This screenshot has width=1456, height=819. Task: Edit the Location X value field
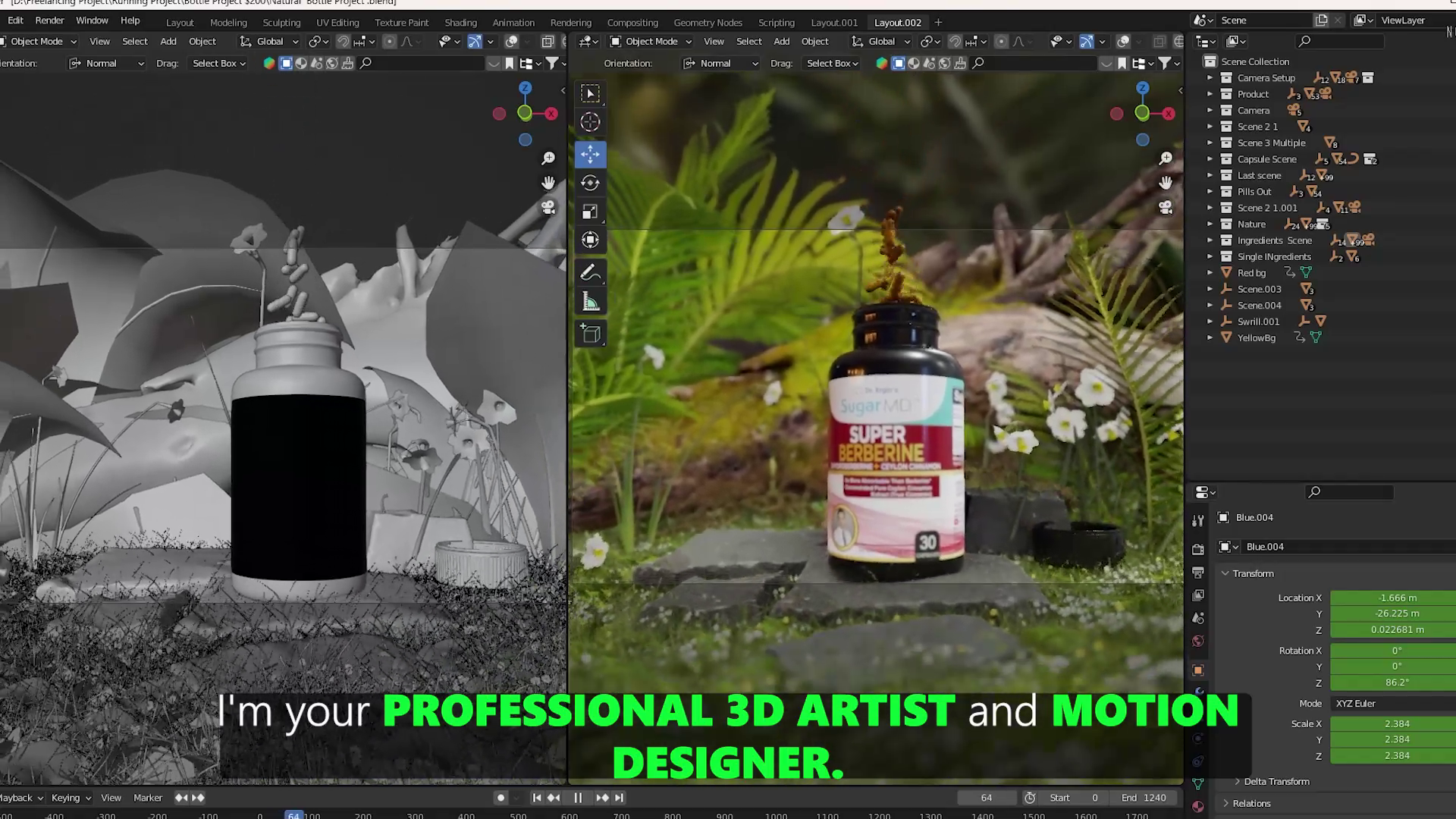click(1392, 598)
